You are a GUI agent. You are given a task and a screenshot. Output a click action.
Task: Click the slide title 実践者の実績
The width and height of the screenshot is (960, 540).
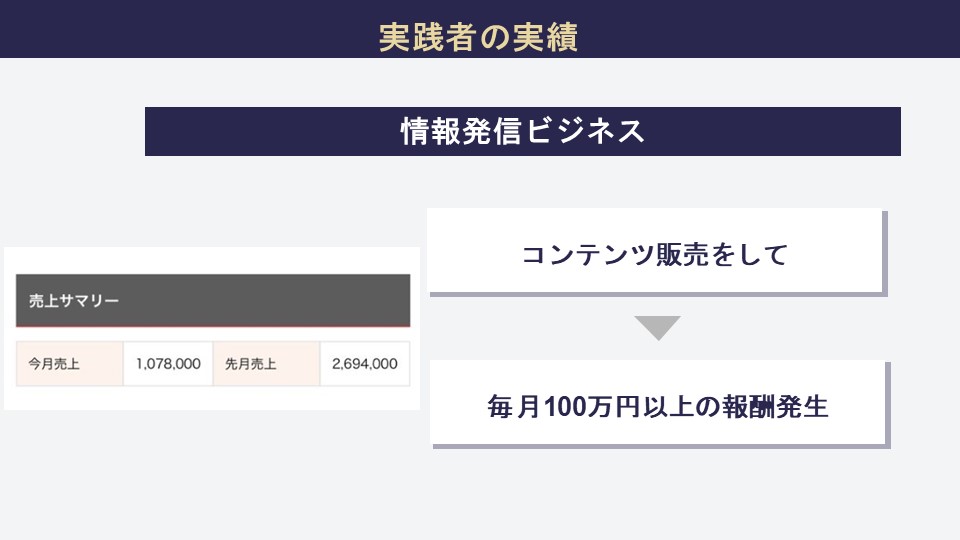coord(479,37)
